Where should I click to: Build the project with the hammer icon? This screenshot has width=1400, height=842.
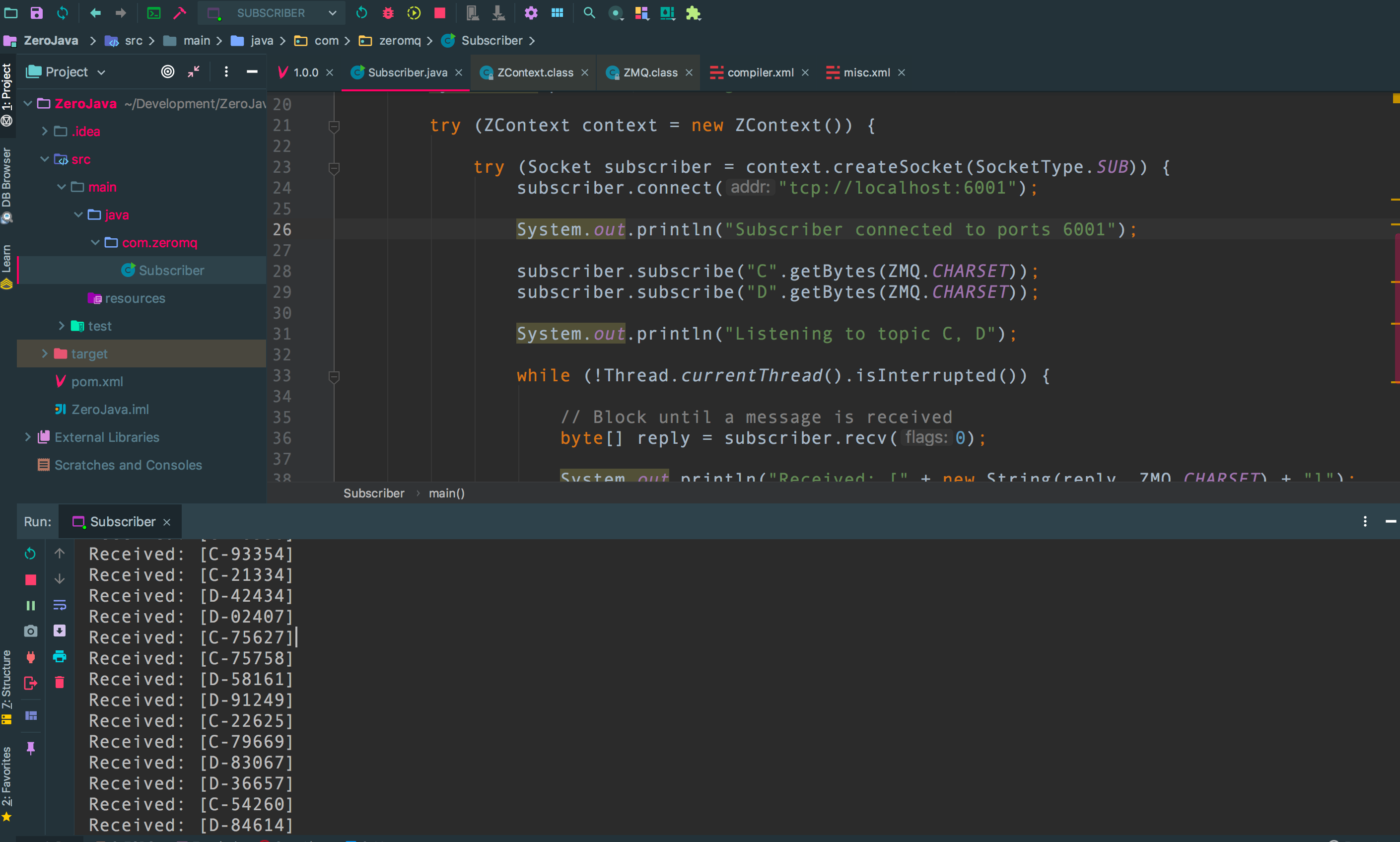click(180, 12)
